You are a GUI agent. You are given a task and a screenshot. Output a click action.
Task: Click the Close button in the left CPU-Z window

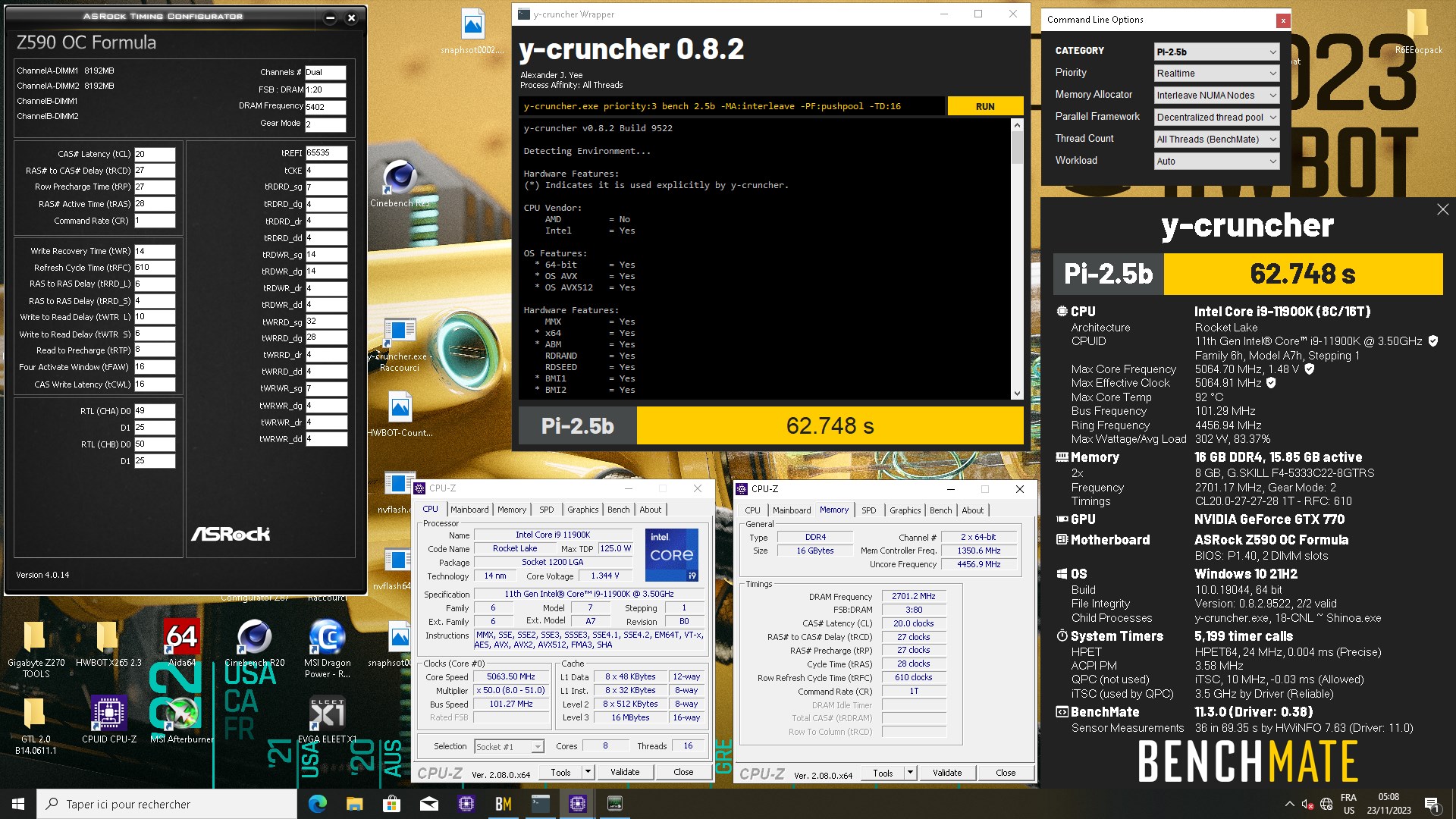pos(683,772)
